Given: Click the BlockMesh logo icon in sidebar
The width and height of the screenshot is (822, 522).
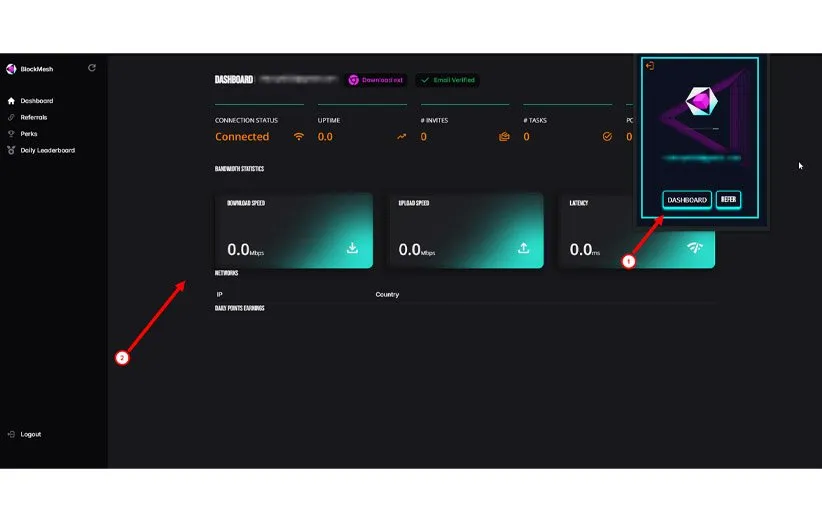Looking at the screenshot, I should pos(11,69).
